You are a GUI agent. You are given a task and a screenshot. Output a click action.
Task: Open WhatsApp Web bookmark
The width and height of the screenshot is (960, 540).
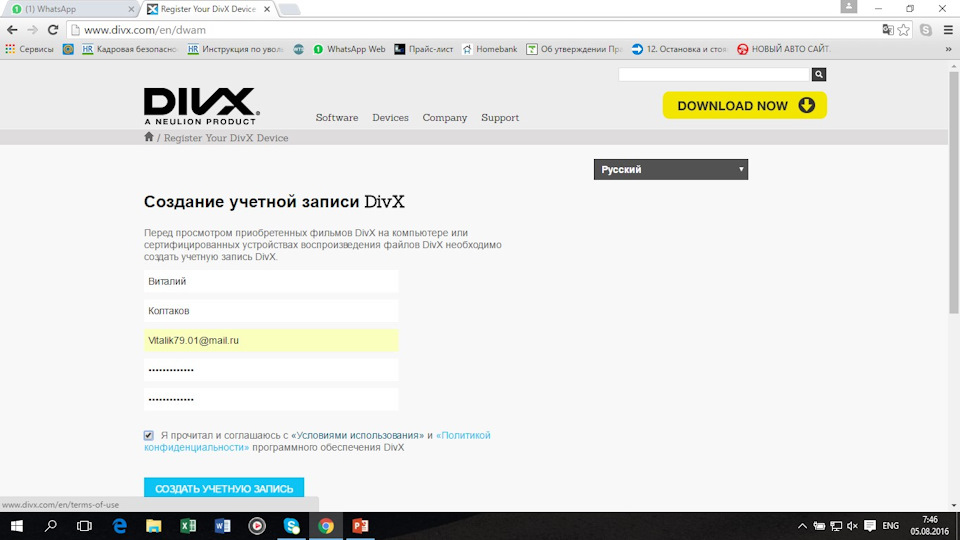(349, 49)
